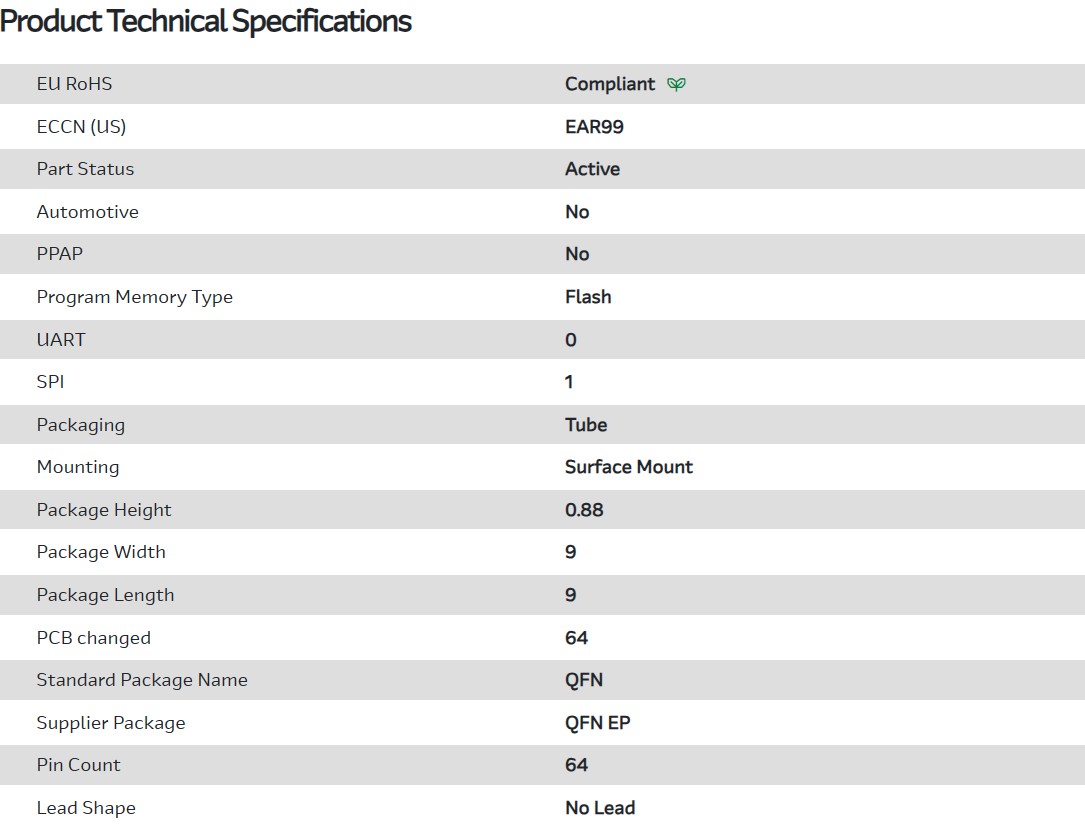Select the Pin Count label
This screenshot has width=1085, height=824.
78,765
